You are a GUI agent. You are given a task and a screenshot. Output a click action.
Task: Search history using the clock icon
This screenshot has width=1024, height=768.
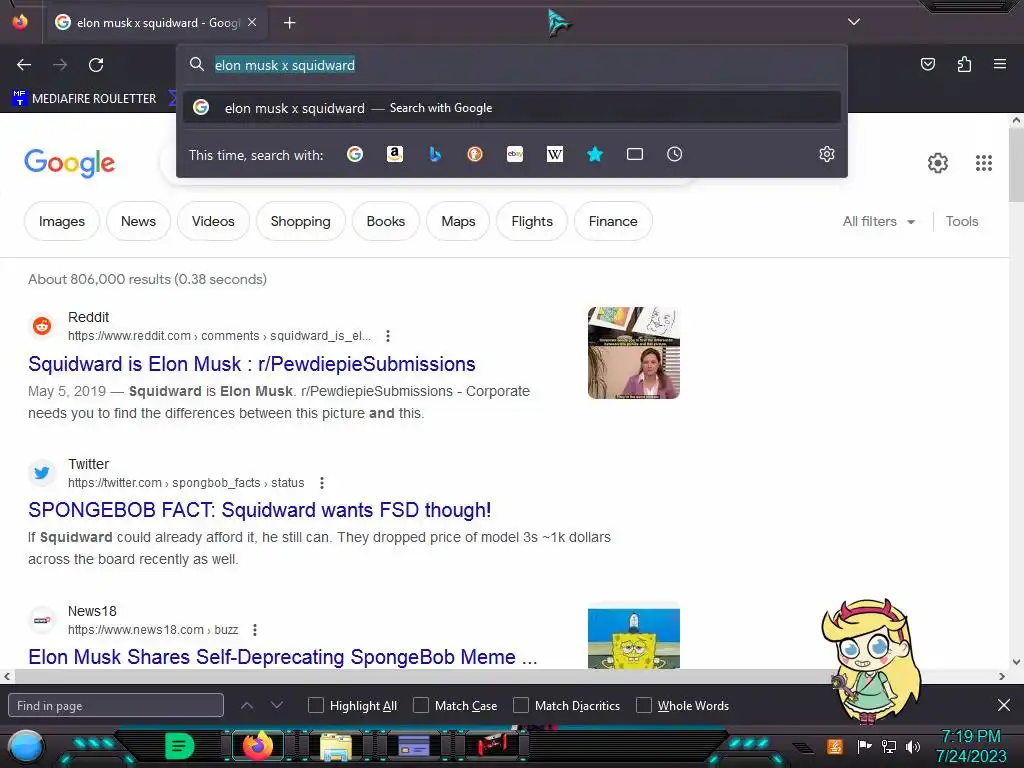[675, 154]
